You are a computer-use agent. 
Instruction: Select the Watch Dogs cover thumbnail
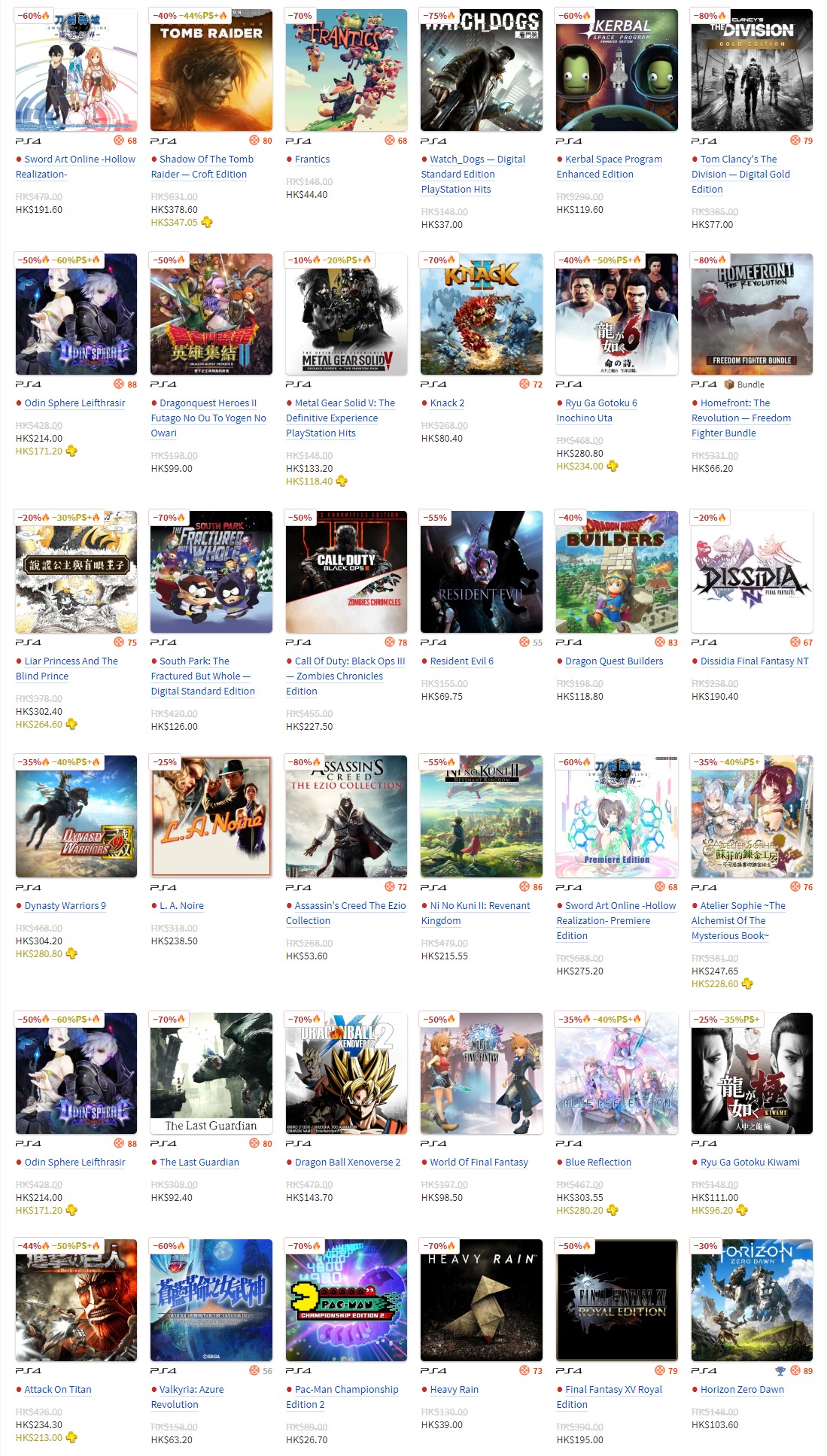[482, 70]
